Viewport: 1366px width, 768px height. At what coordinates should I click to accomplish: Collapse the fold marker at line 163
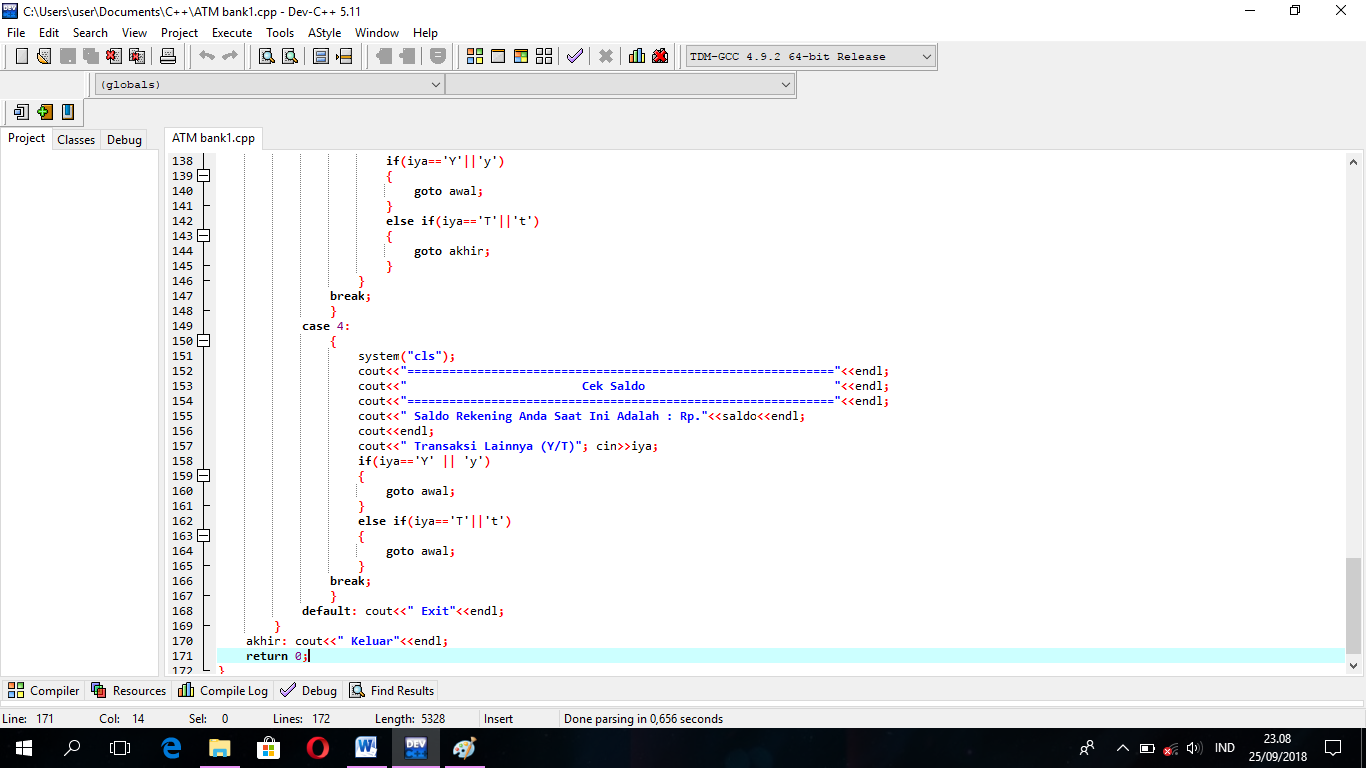(203, 536)
